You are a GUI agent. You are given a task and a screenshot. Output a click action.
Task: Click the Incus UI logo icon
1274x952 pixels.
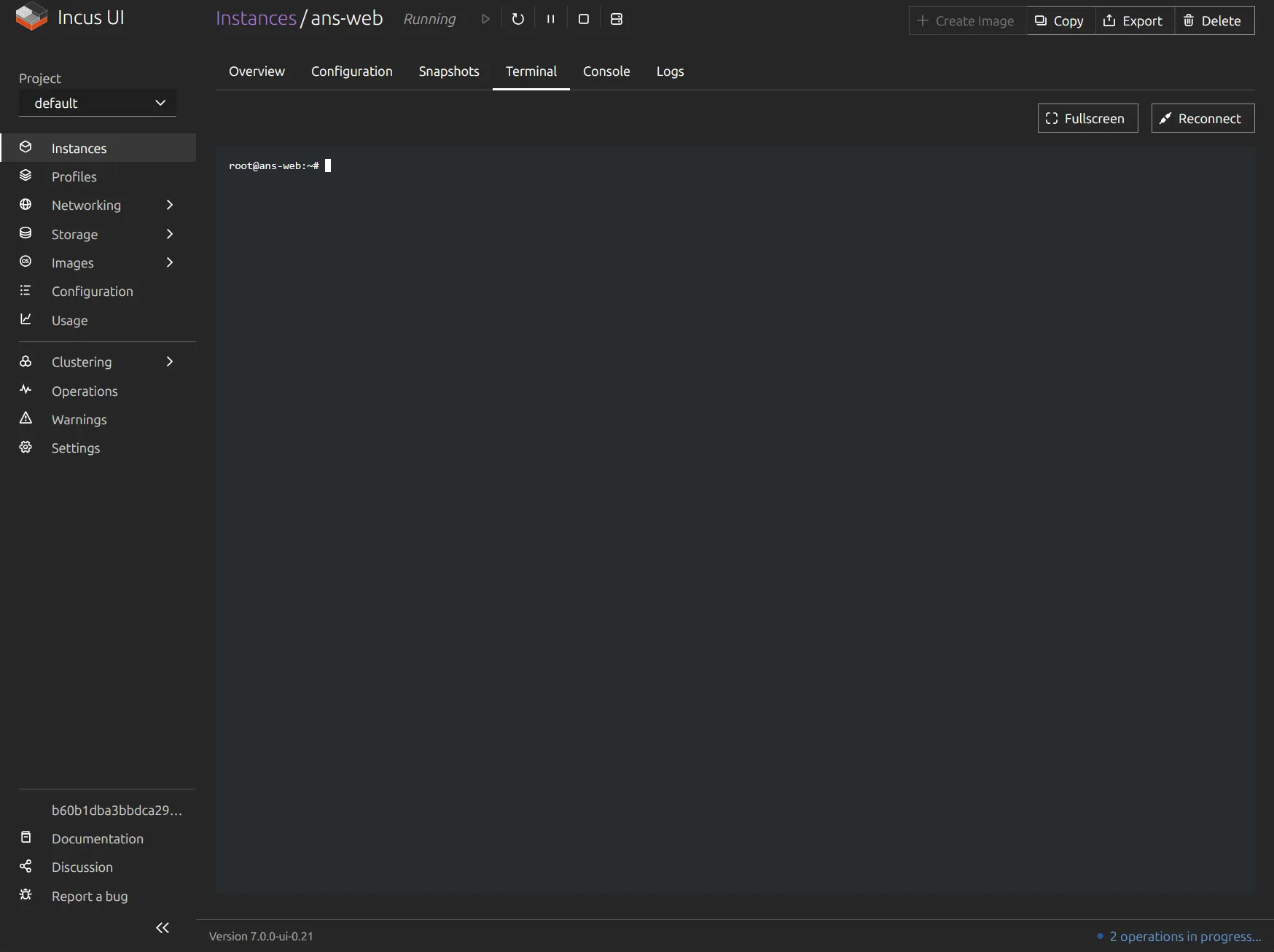pos(31,17)
